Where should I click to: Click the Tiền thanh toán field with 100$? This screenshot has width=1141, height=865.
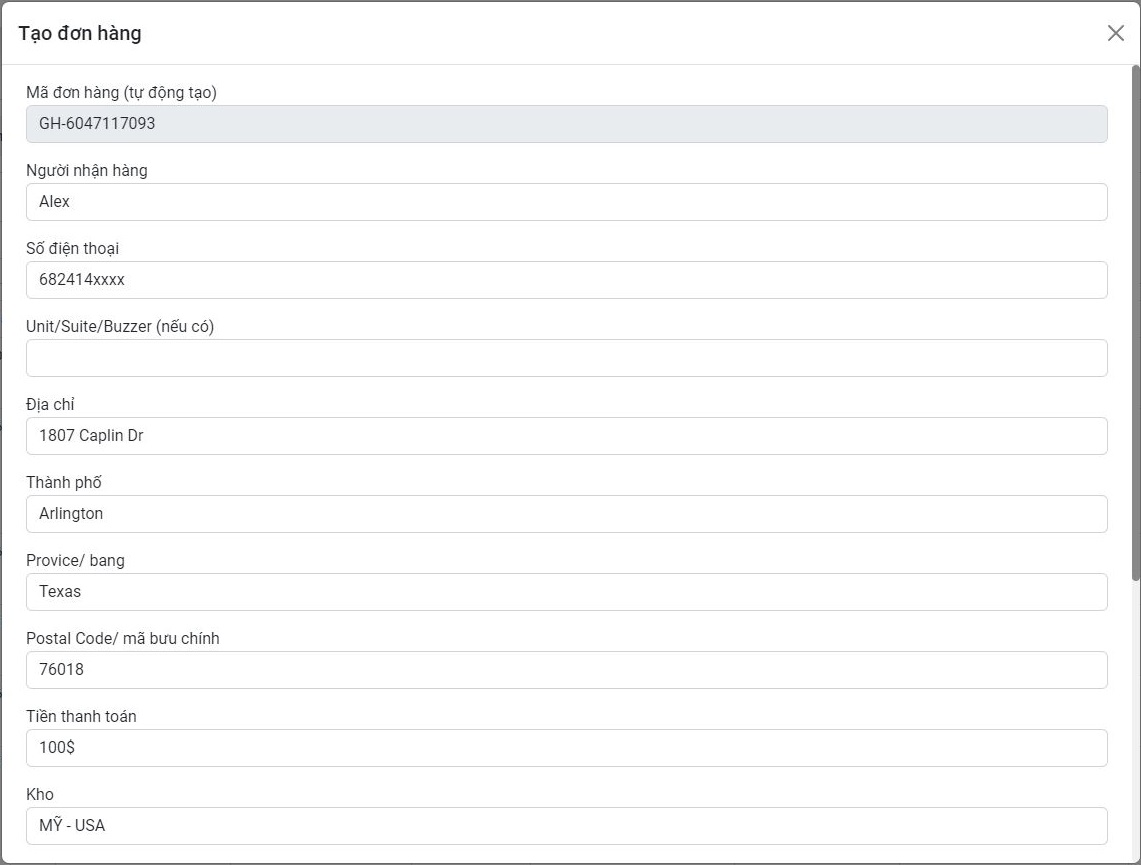tap(566, 748)
